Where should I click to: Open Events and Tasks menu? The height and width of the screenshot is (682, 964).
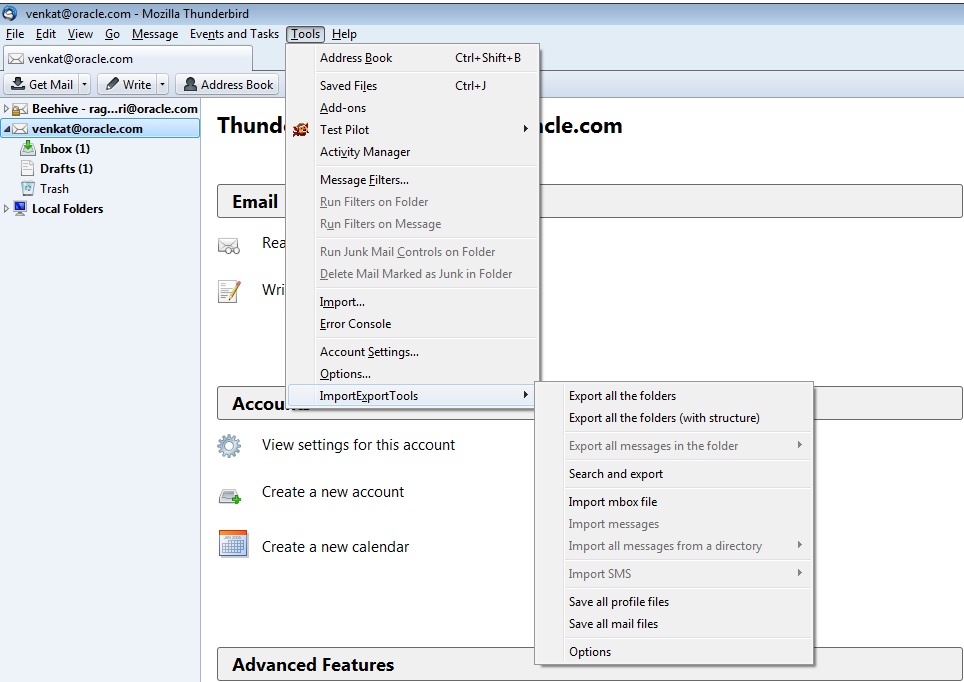click(234, 34)
